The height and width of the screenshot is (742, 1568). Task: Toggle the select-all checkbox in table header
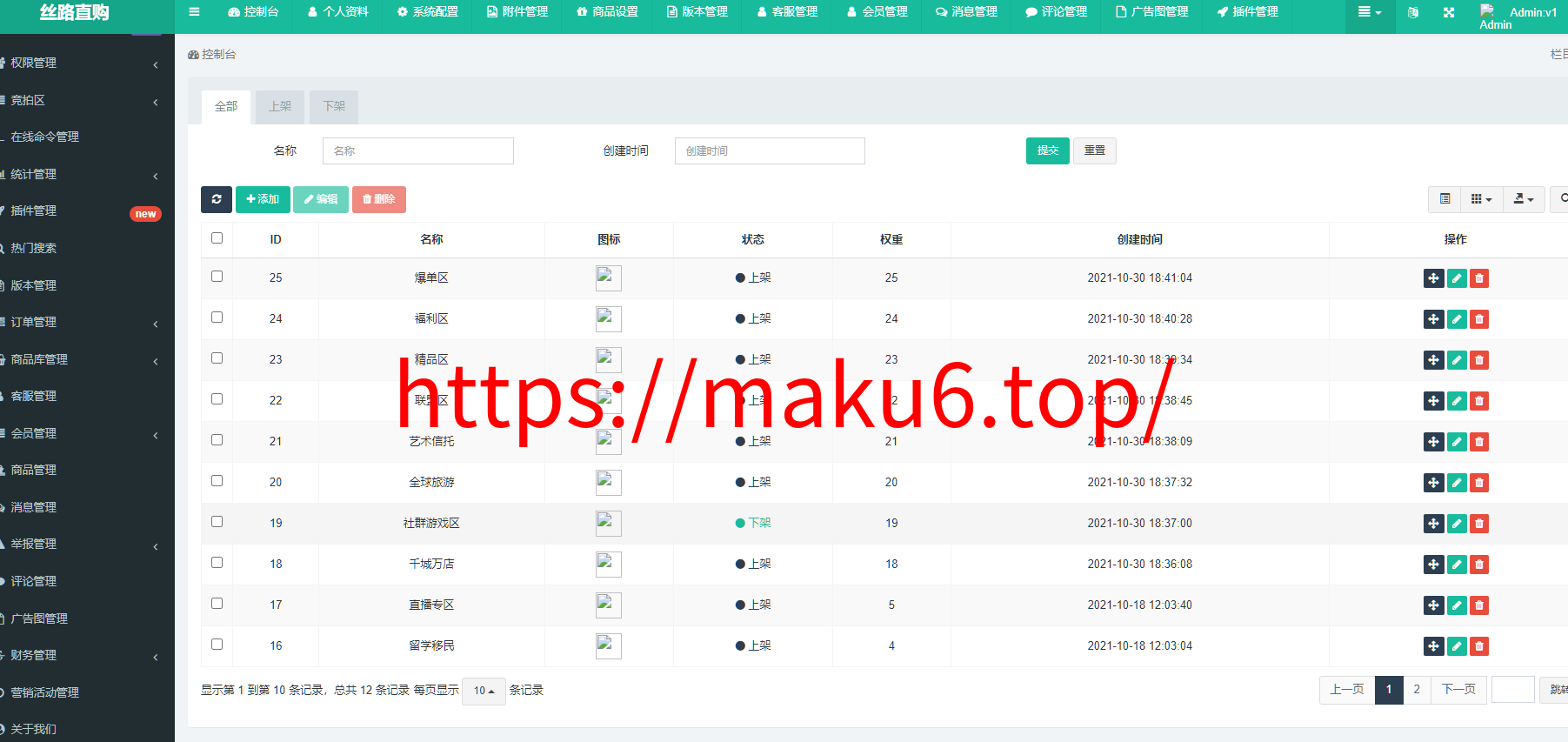point(217,238)
